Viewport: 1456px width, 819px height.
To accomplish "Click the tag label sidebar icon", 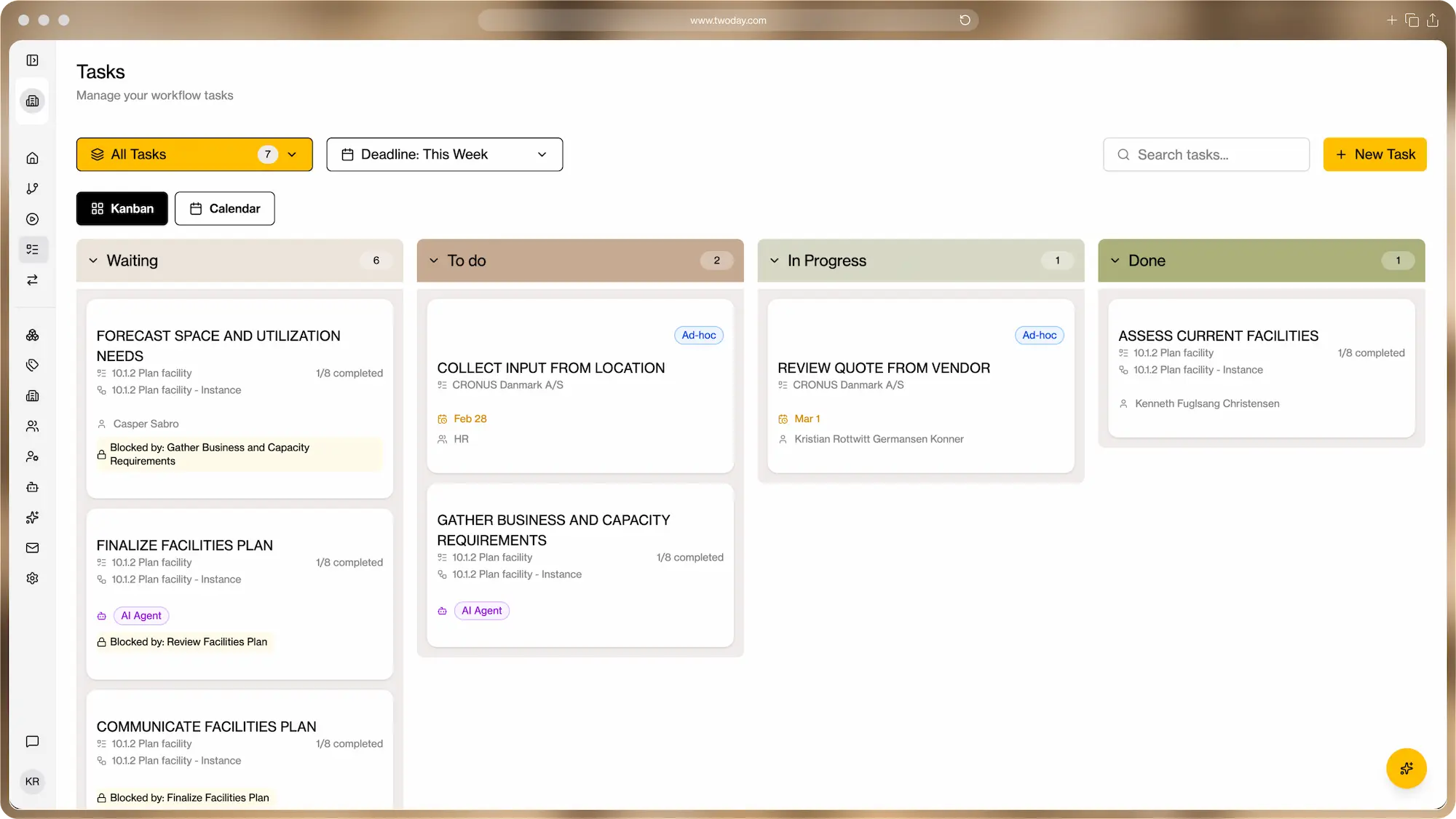I will click(x=32, y=365).
